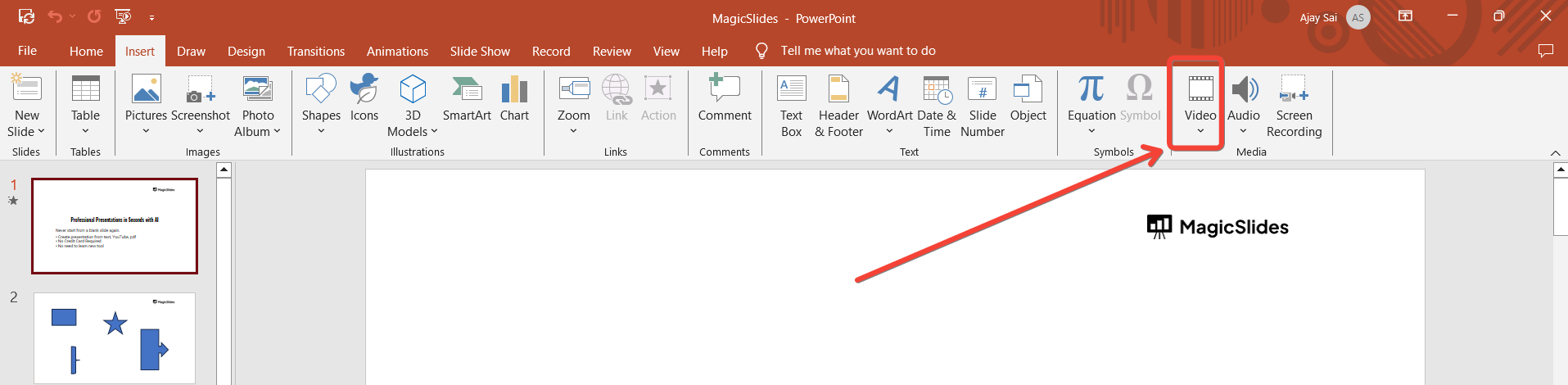This screenshot has height=385, width=1568.
Task: Insert a Chart
Action: (x=514, y=98)
